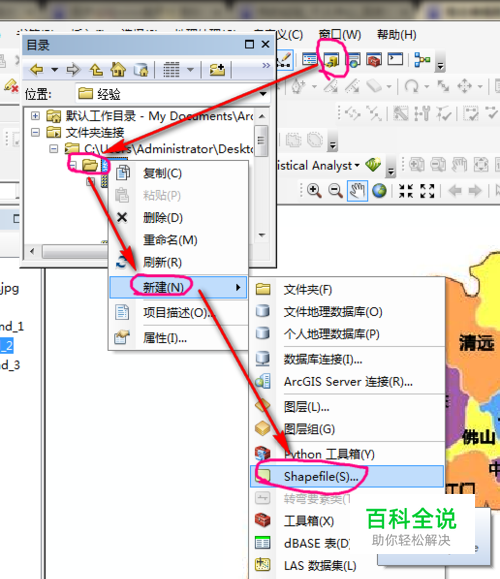
Task: Click the Geostatistical wizard diamond icon
Action: (373, 165)
